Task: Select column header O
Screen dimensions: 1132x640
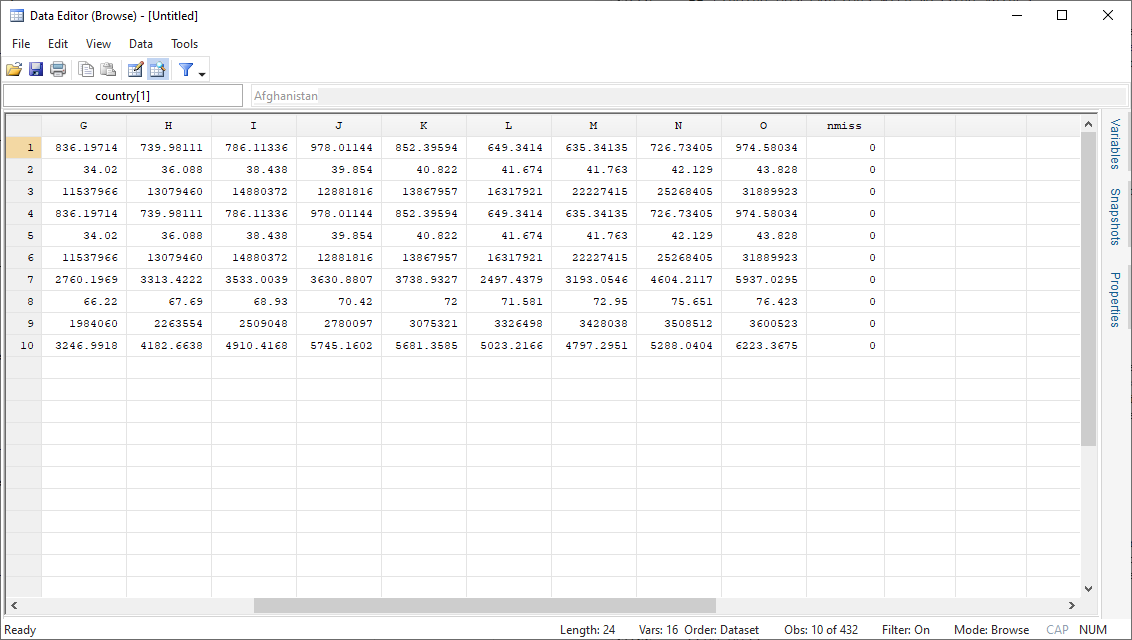Action: 764,126
